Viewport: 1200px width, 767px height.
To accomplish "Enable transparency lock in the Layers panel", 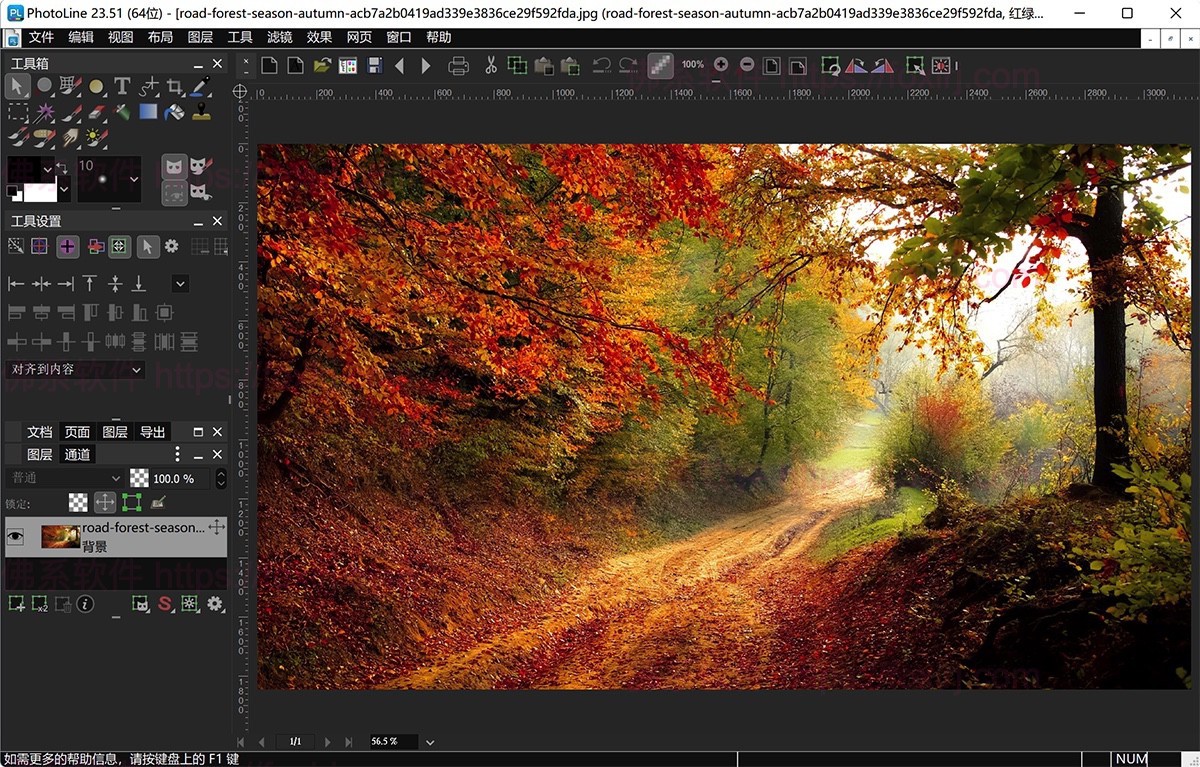I will pyautogui.click(x=78, y=503).
